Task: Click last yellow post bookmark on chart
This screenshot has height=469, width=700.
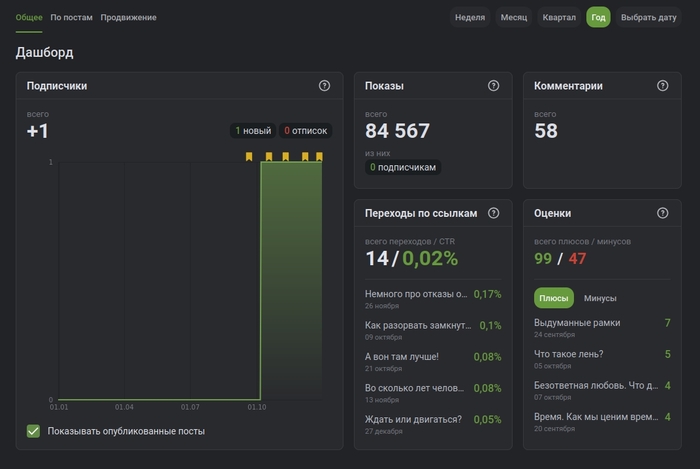Action: pos(320,157)
